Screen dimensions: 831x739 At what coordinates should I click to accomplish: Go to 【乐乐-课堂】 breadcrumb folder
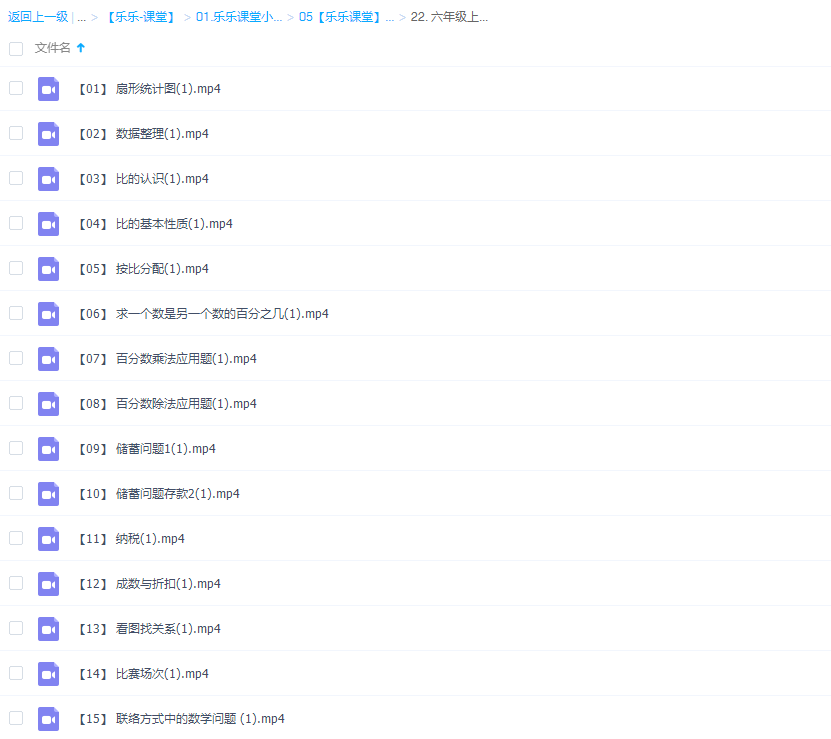pyautogui.click(x=140, y=17)
